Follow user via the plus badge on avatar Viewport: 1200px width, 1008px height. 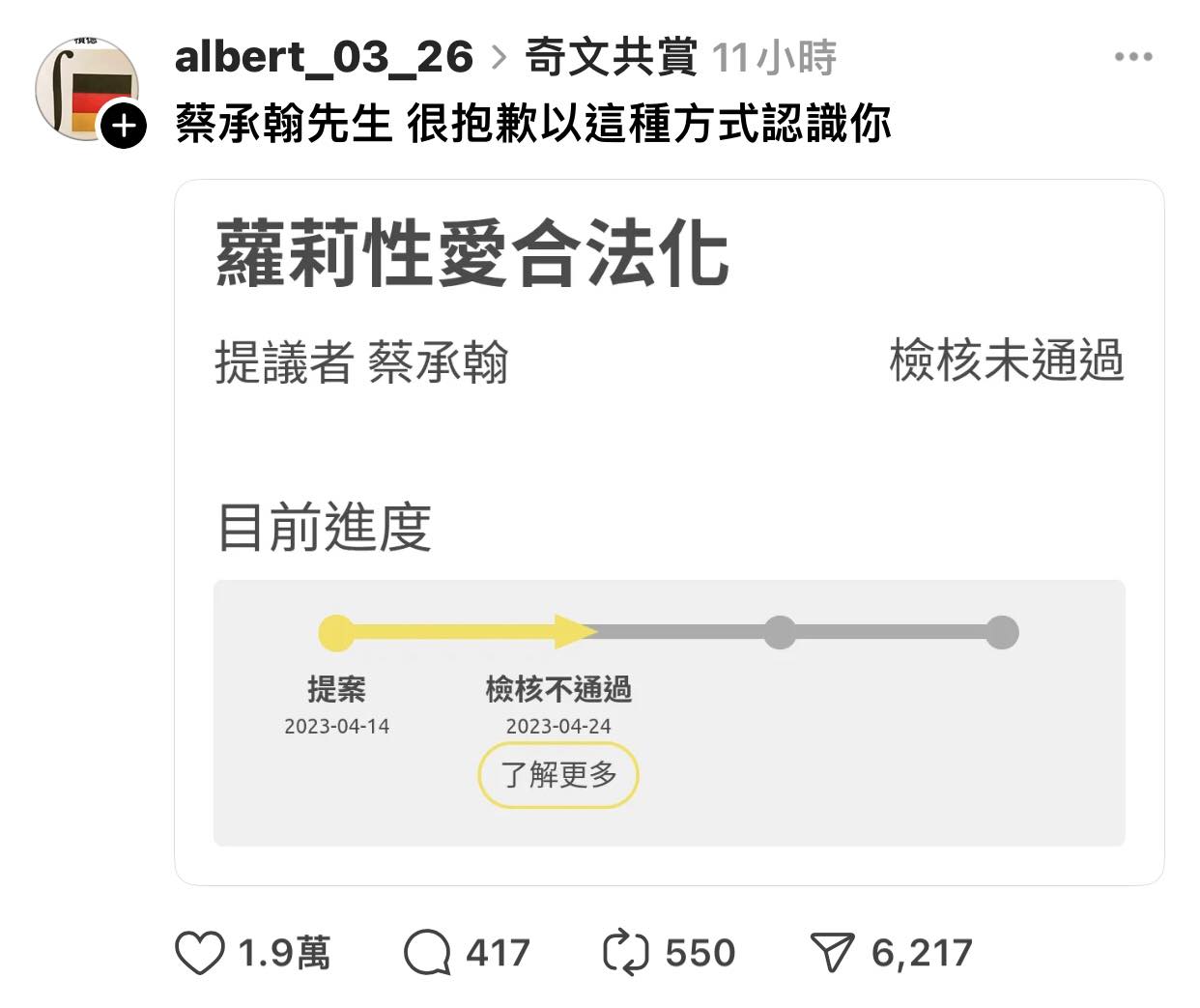point(124,126)
